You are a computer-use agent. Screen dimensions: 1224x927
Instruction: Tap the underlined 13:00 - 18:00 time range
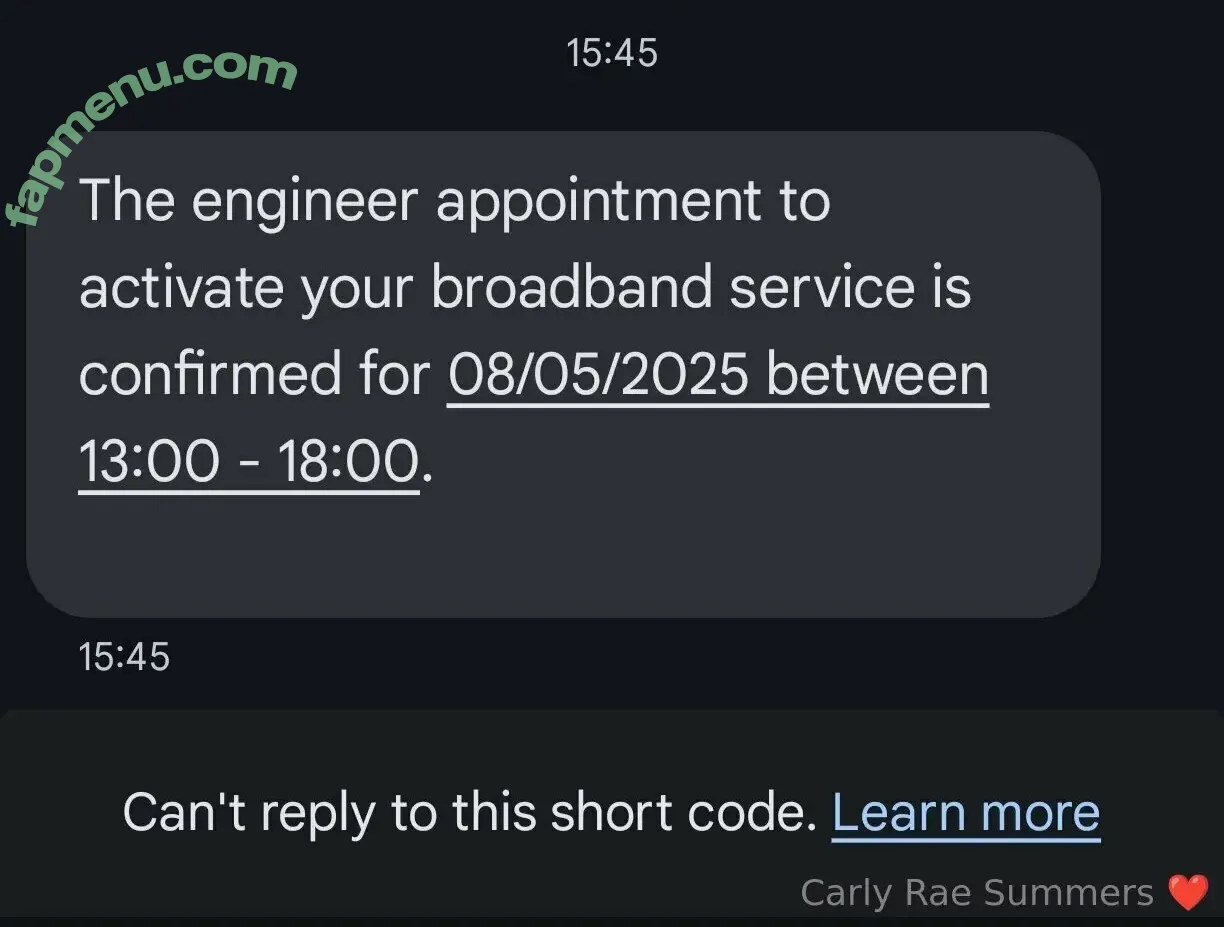pos(248,462)
